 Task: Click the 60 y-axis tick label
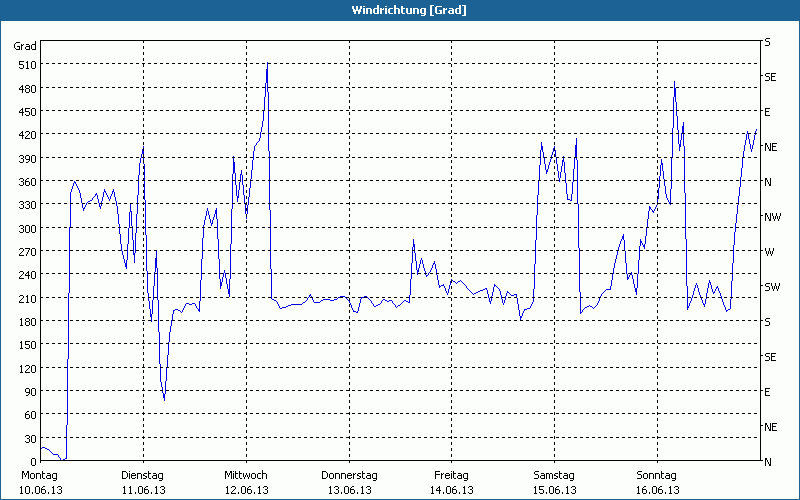30,415
